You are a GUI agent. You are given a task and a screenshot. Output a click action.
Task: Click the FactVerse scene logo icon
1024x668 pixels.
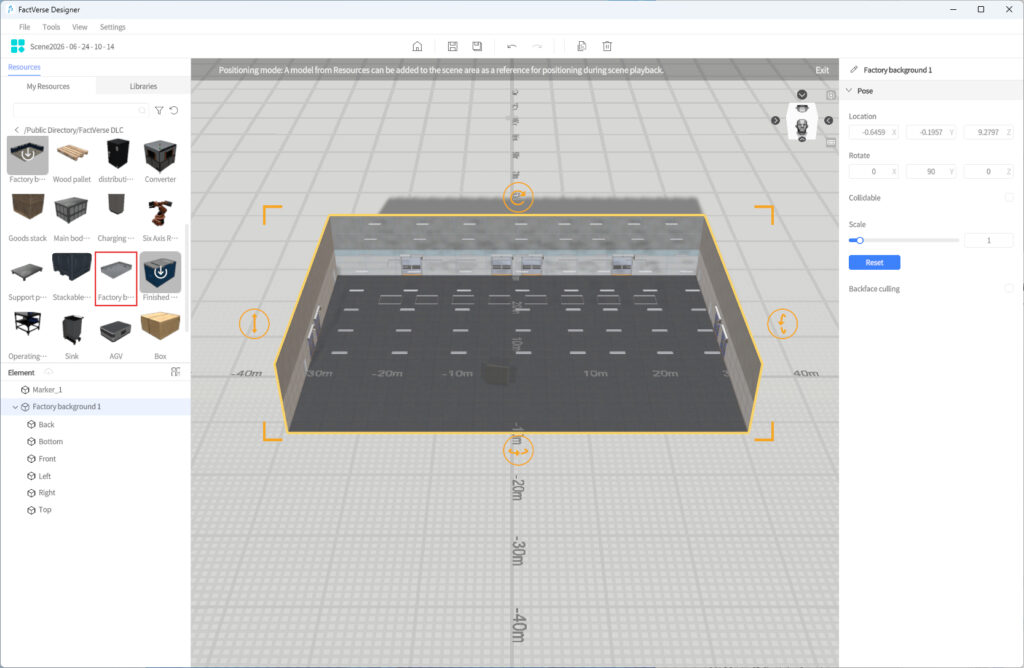pyautogui.click(x=18, y=46)
